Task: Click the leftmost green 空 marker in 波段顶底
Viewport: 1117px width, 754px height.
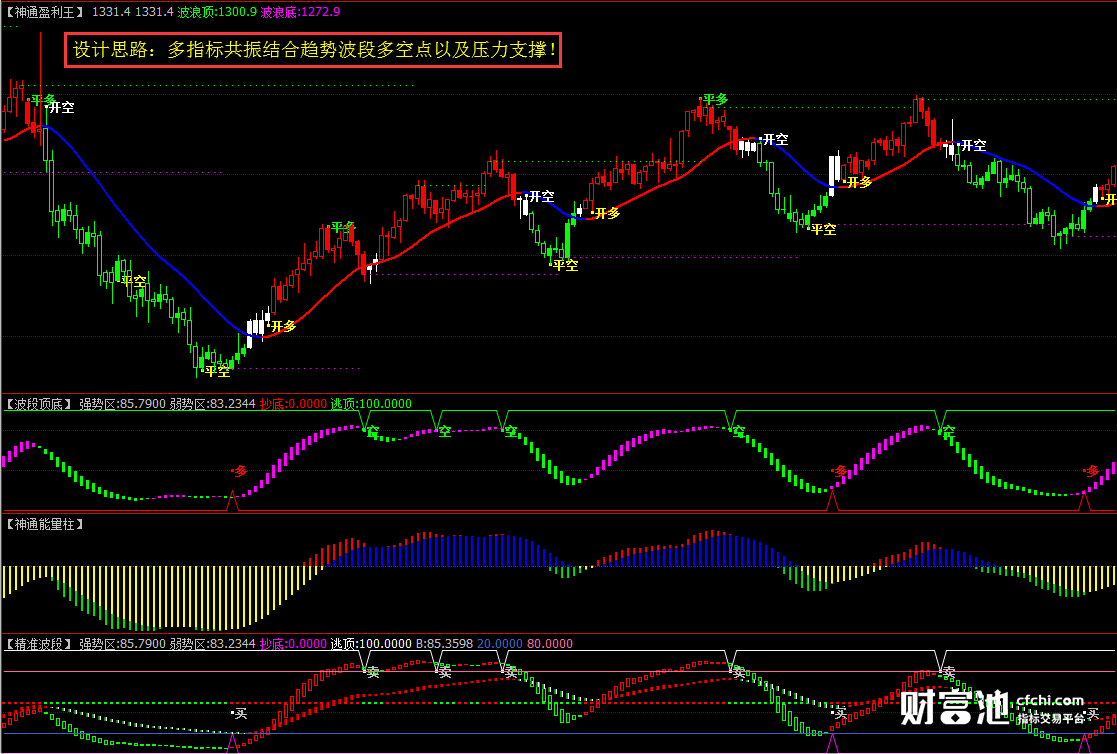Action: 373,431
